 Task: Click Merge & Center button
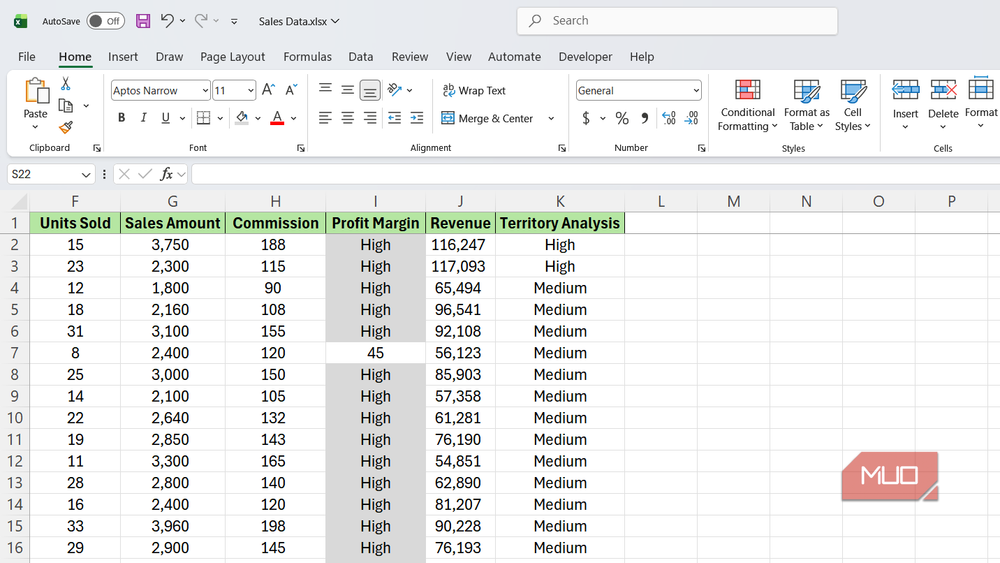pos(487,119)
